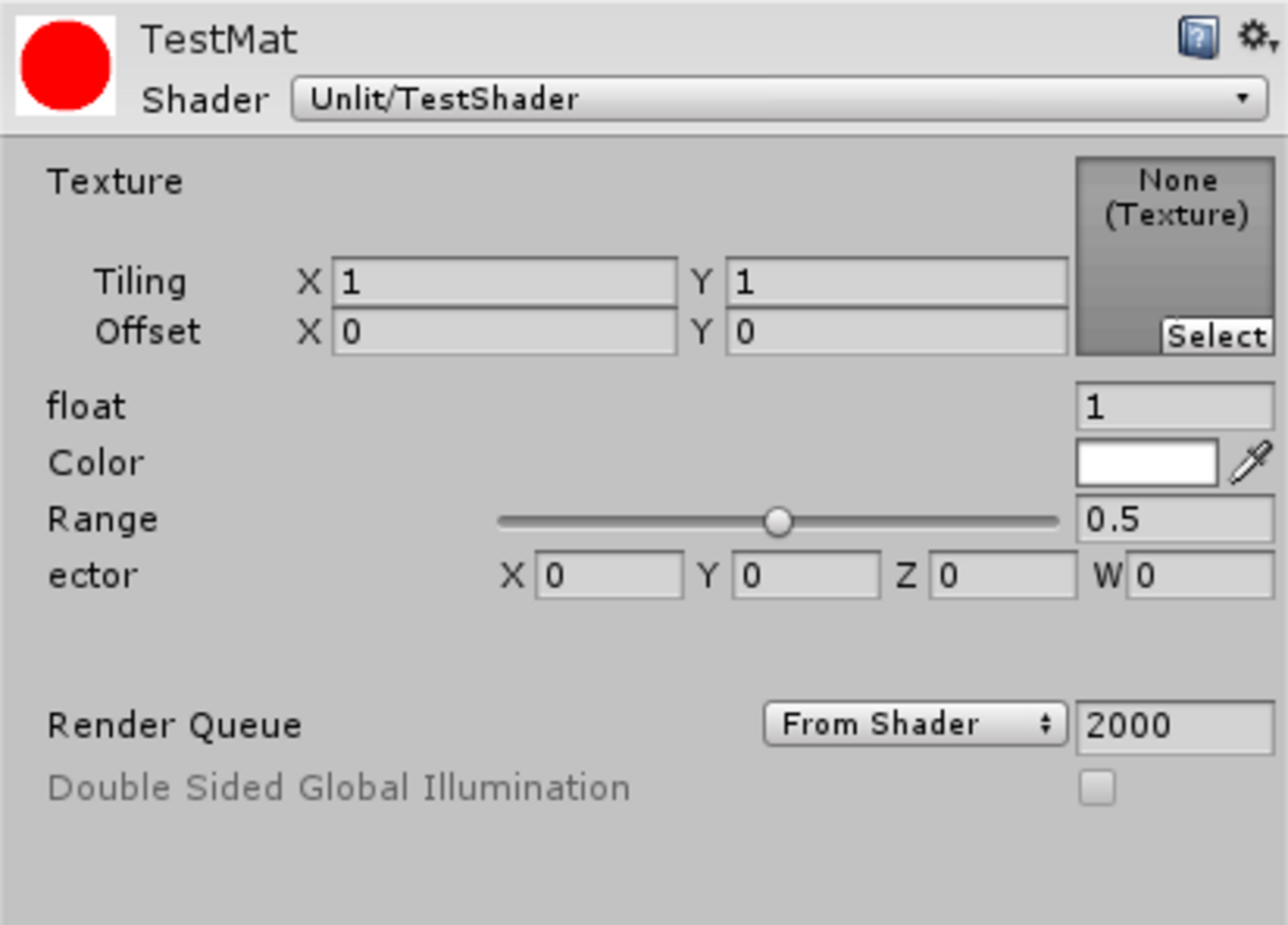Focus the Tiling Y input field
Viewport: 1288px width, 925px height.
click(897, 282)
